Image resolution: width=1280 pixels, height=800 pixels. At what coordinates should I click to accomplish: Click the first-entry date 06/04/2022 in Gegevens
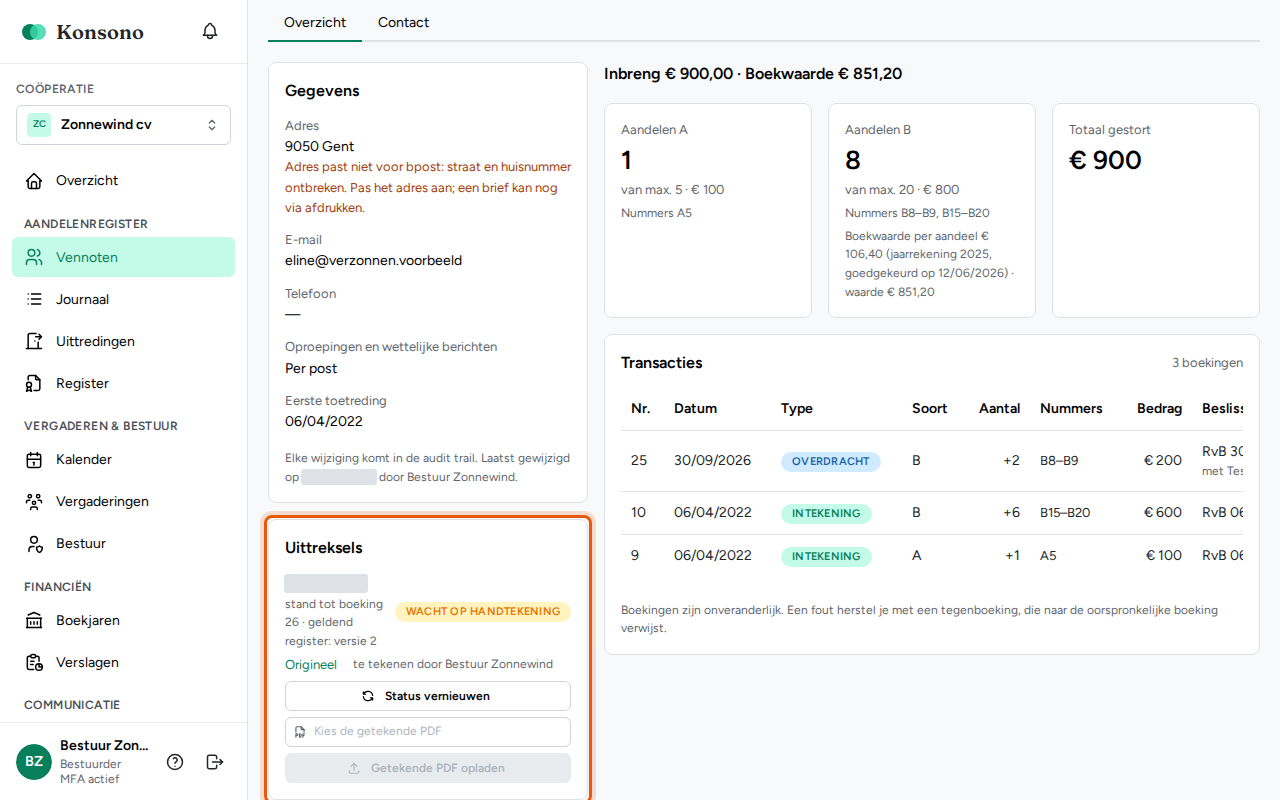tap(324, 422)
